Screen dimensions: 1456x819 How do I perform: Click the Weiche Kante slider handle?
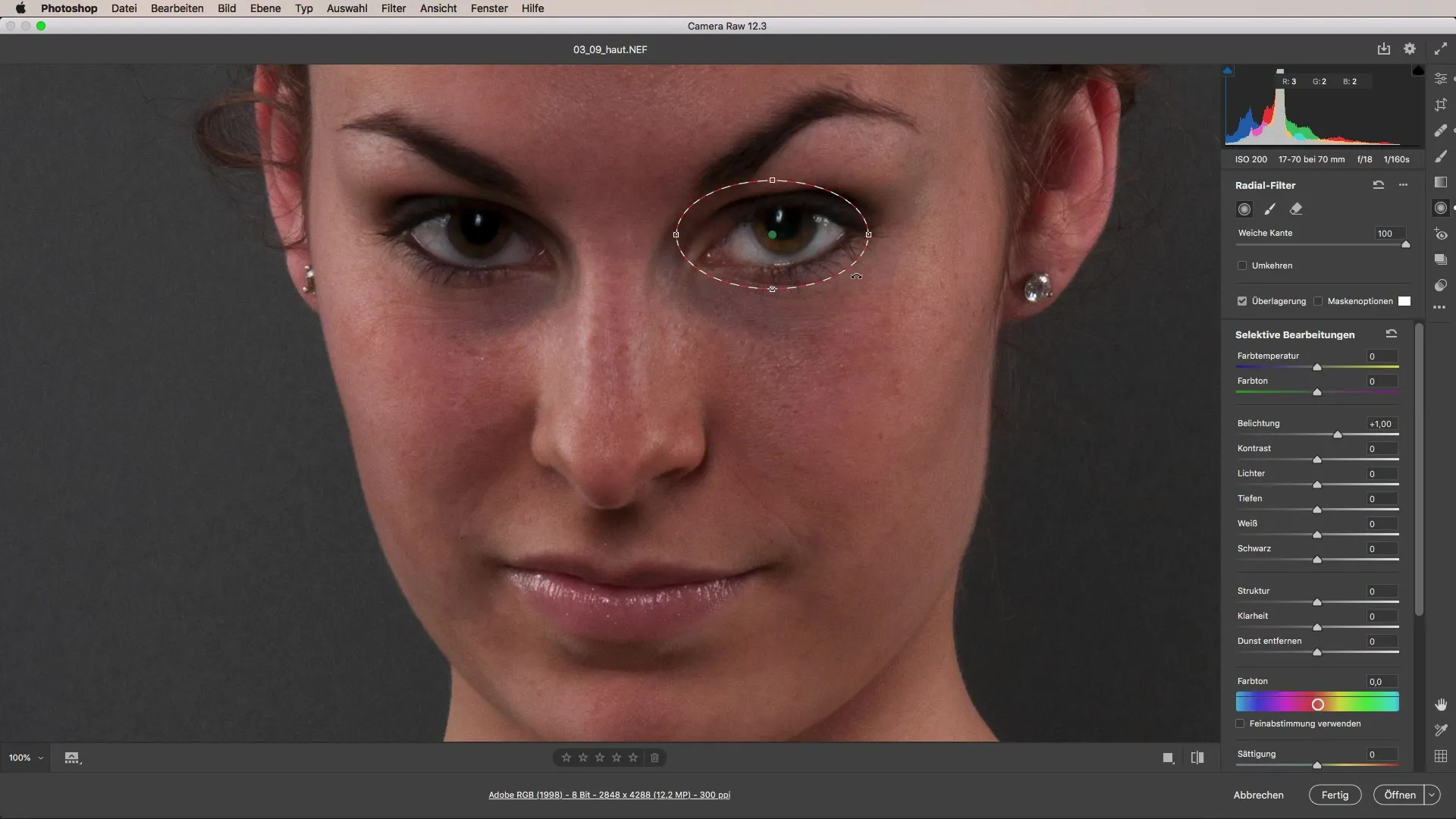point(1406,244)
